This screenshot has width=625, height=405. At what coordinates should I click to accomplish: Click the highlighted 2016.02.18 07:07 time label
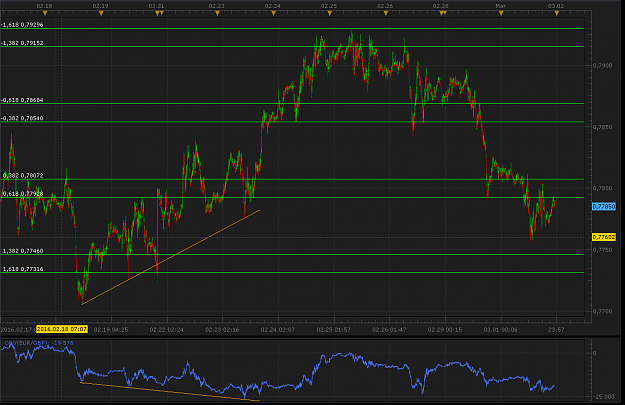62,329
